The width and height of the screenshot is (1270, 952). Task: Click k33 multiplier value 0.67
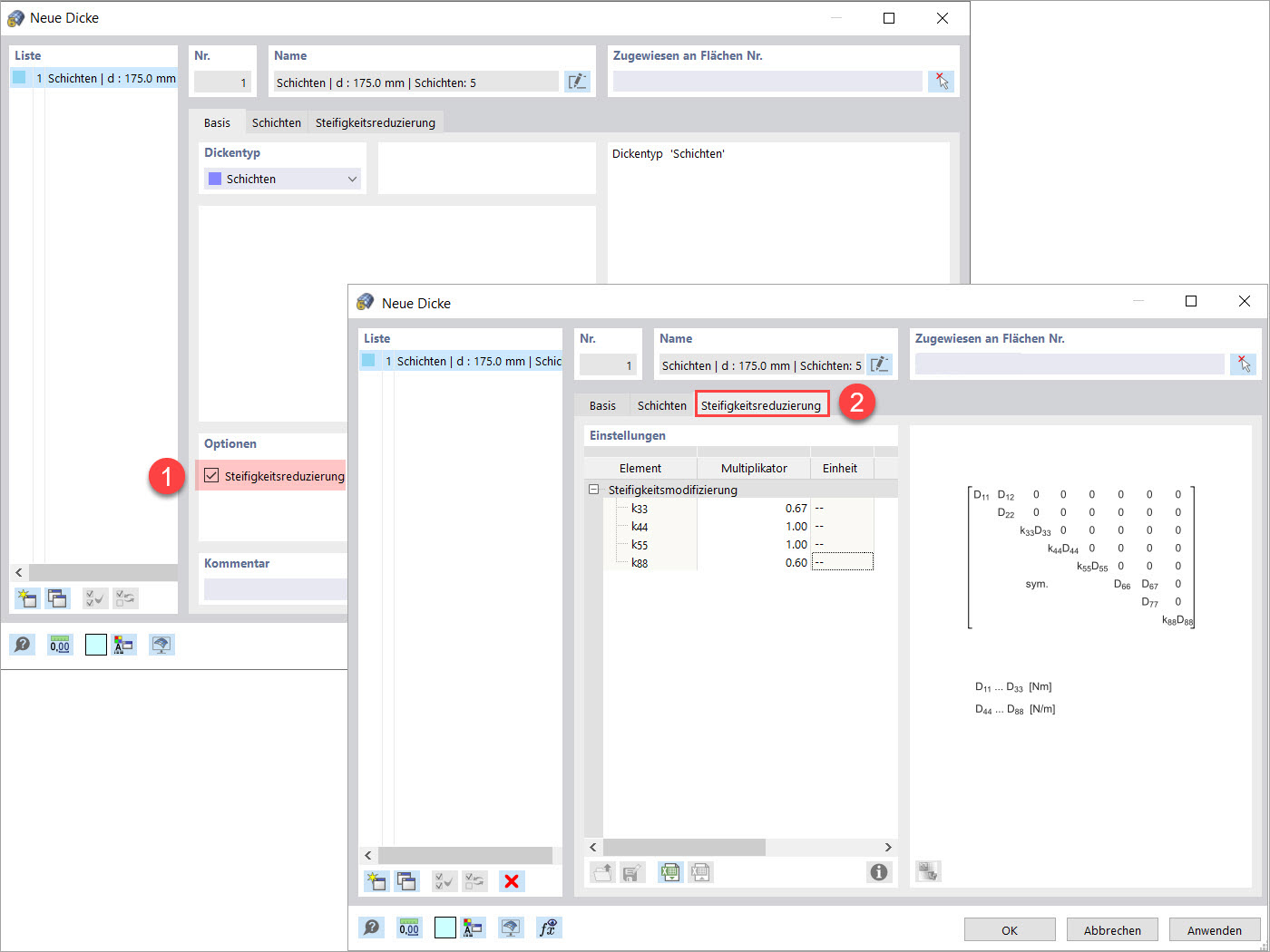pos(754,508)
